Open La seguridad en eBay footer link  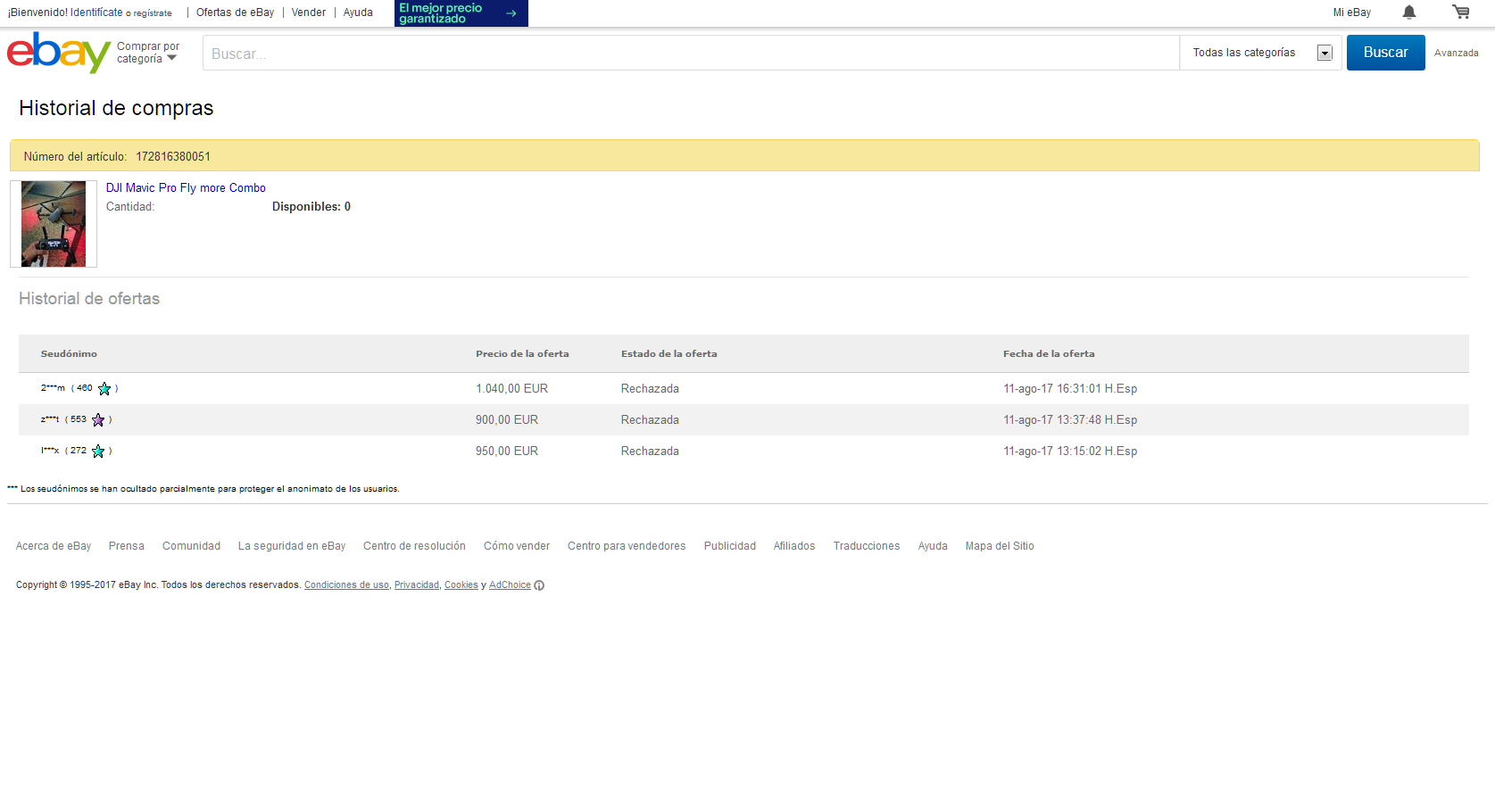292,546
